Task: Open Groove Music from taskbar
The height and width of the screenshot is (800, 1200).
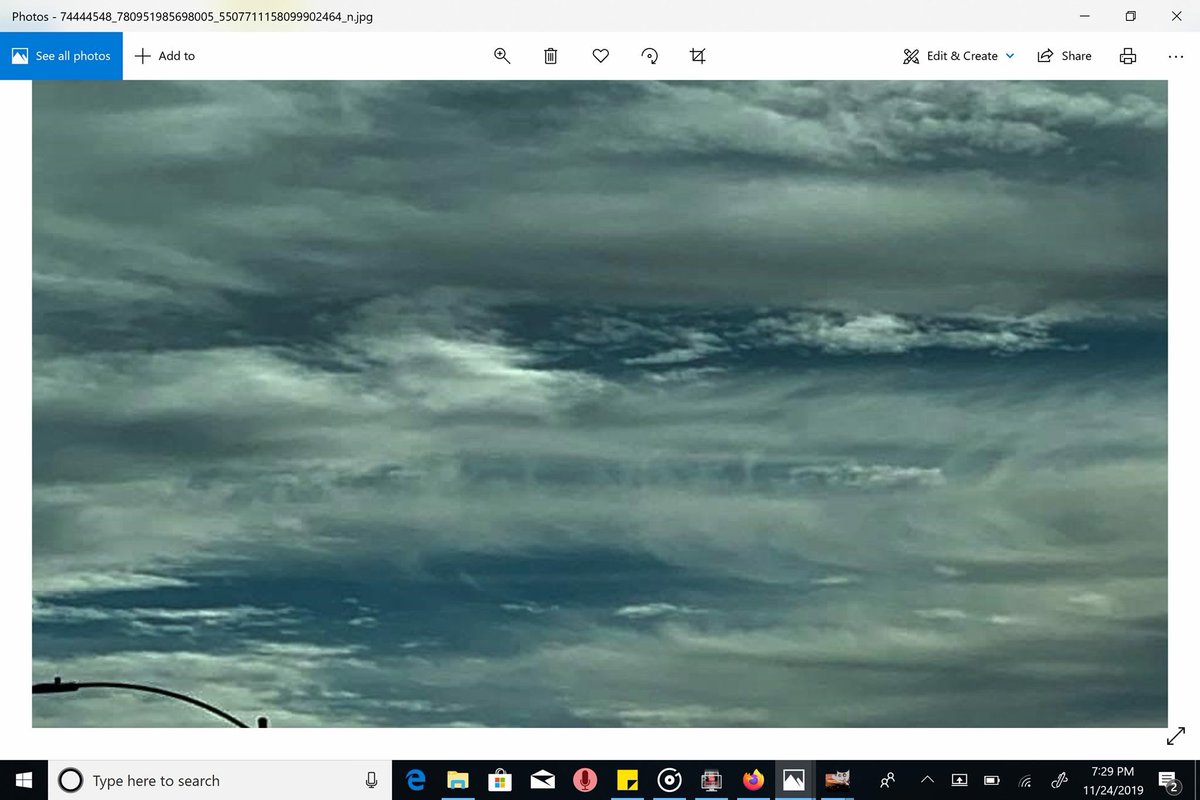Action: 669,780
